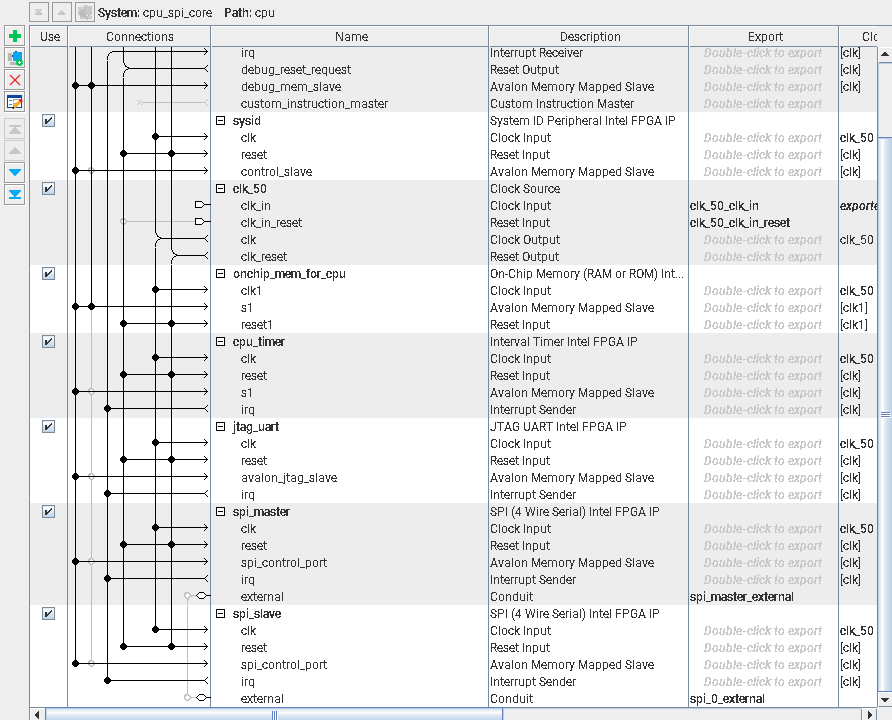This screenshot has width=892, height=720.
Task: Click the Use column header
Action: click(x=49, y=36)
